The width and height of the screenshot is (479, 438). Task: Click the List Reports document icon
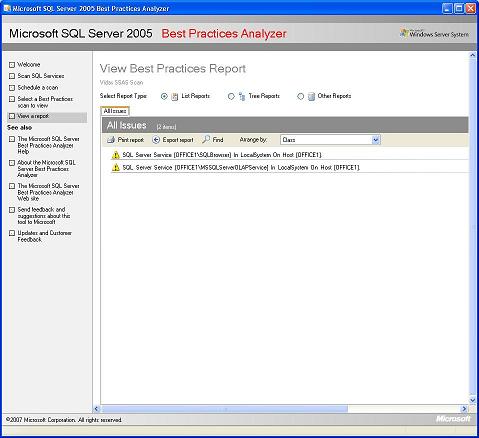(175, 97)
